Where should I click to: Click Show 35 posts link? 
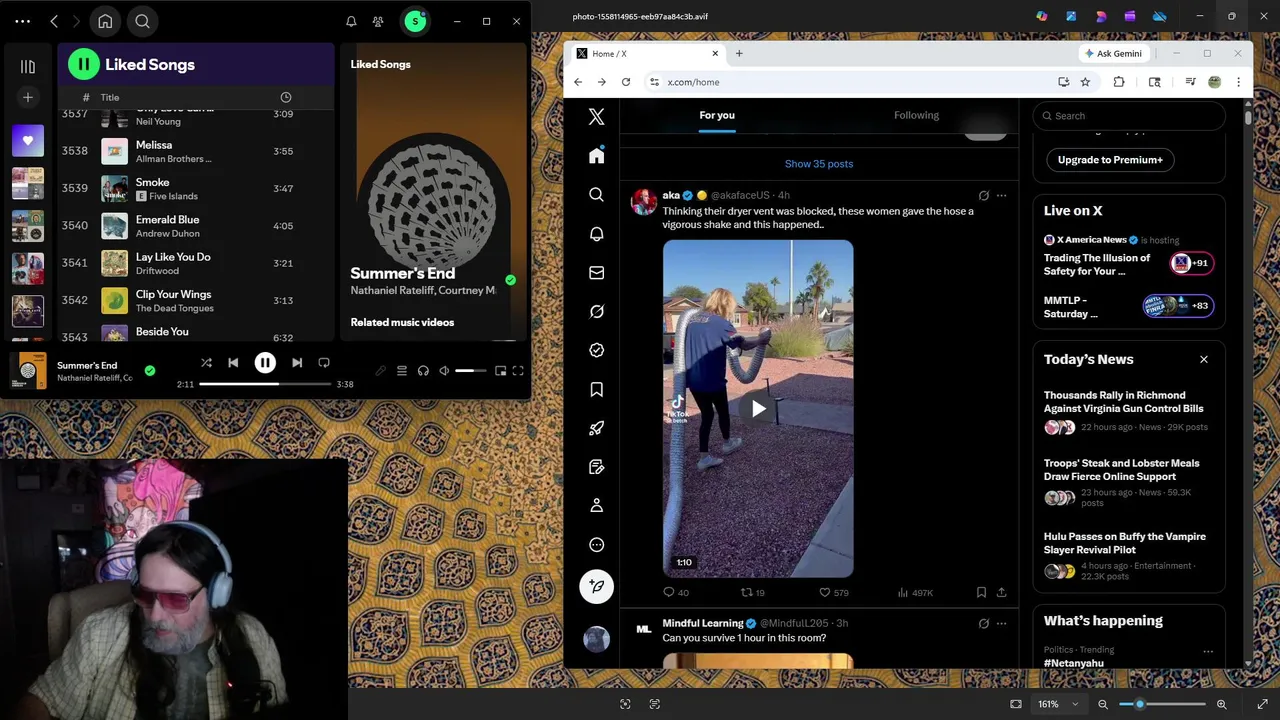(819, 164)
